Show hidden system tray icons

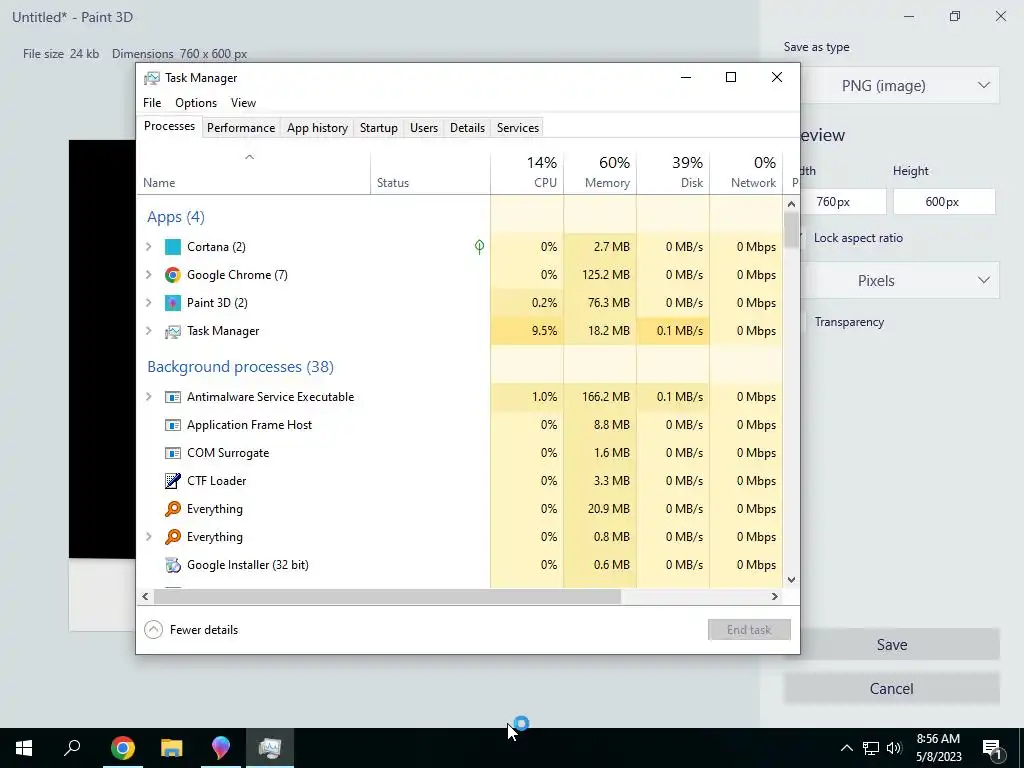[x=846, y=748]
